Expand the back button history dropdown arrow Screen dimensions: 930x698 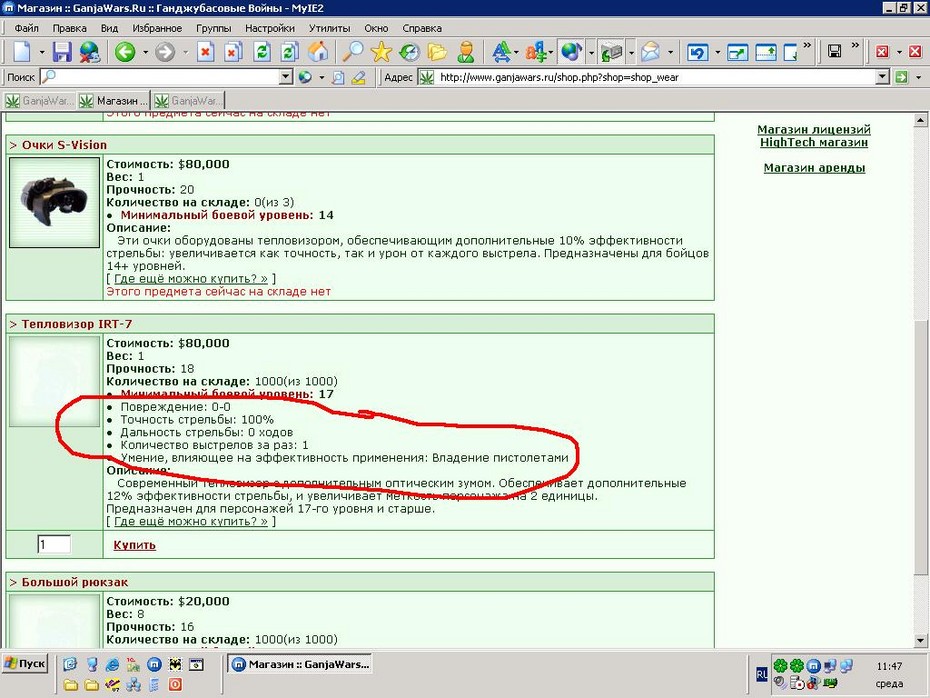pos(145,53)
